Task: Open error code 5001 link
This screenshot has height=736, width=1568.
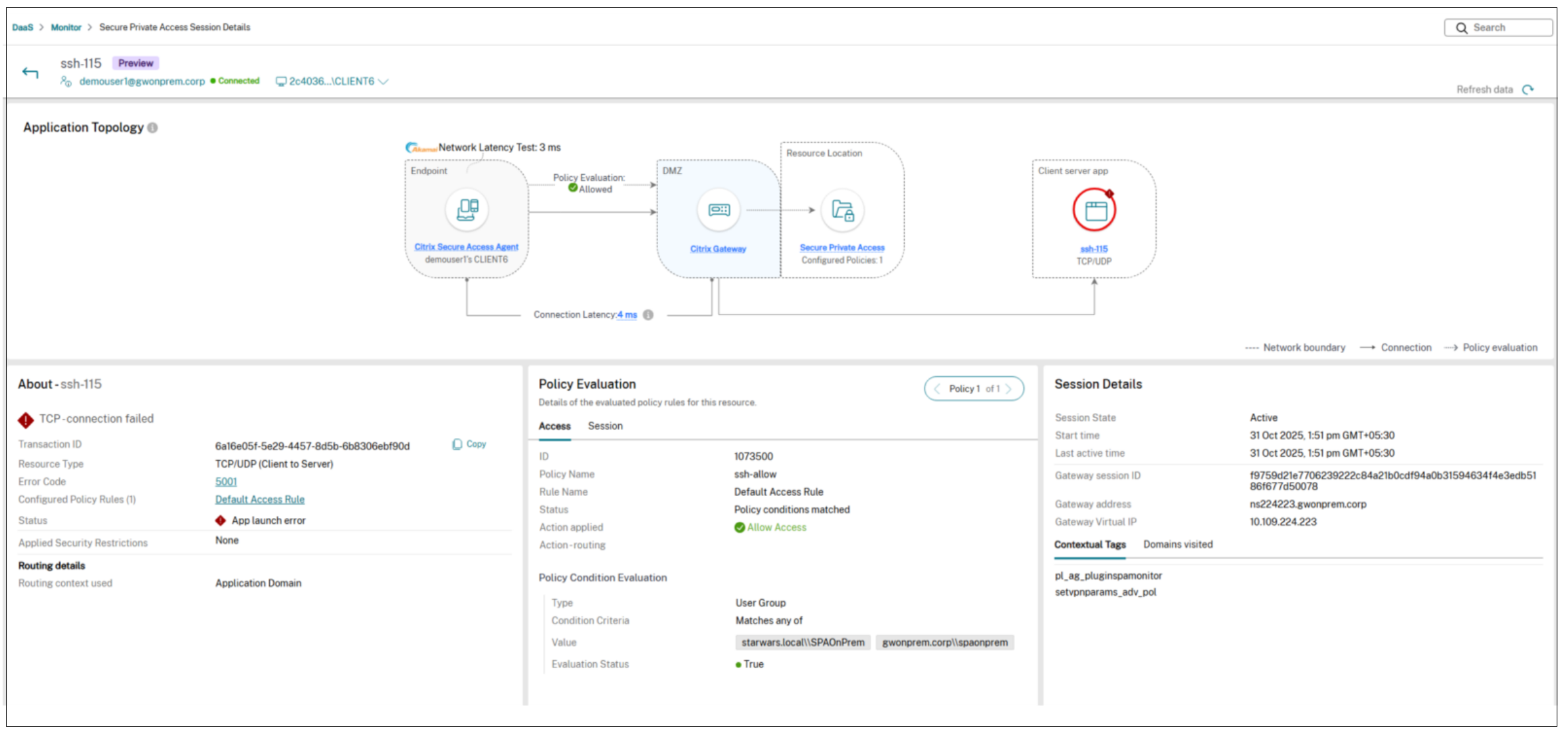Action: (x=226, y=482)
